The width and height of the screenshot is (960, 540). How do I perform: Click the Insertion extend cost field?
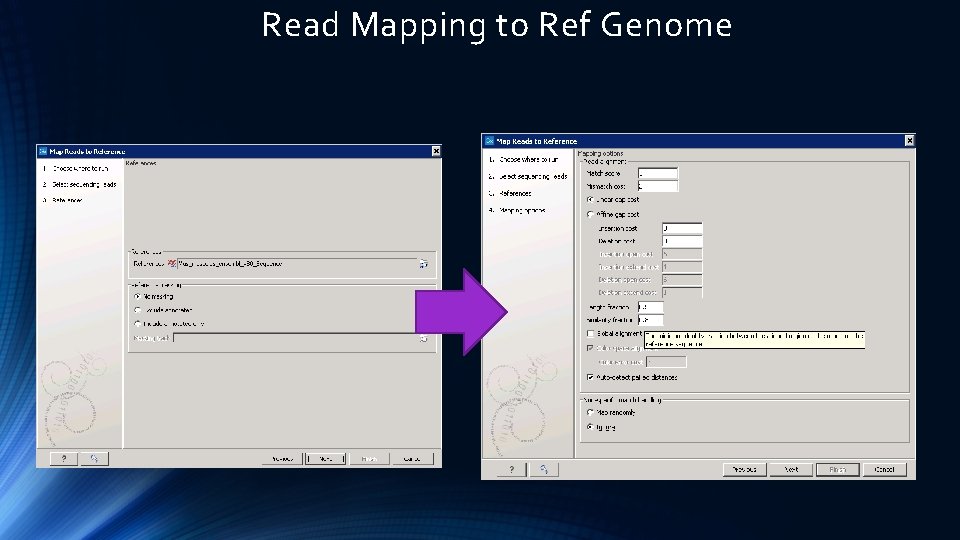(x=682, y=267)
